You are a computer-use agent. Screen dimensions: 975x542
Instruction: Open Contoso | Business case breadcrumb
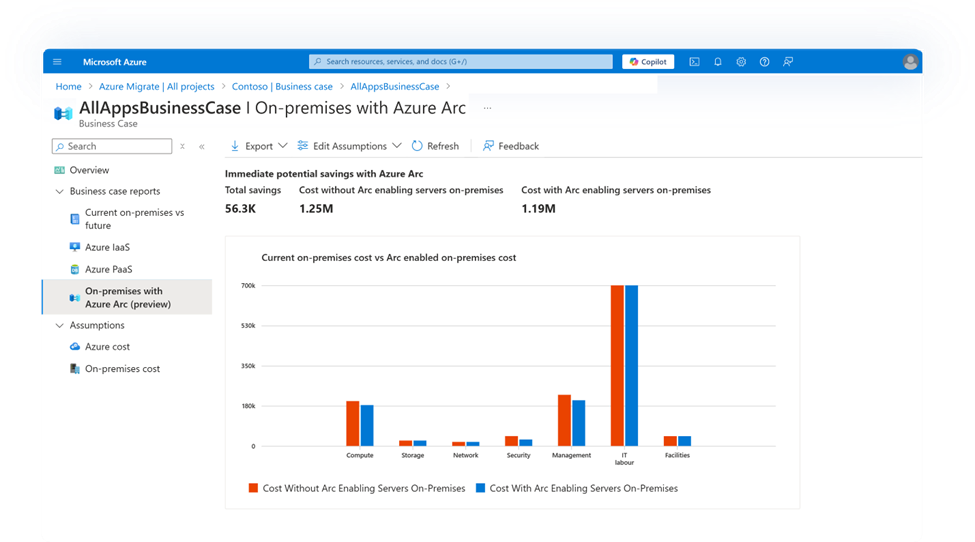pyautogui.click(x=282, y=86)
